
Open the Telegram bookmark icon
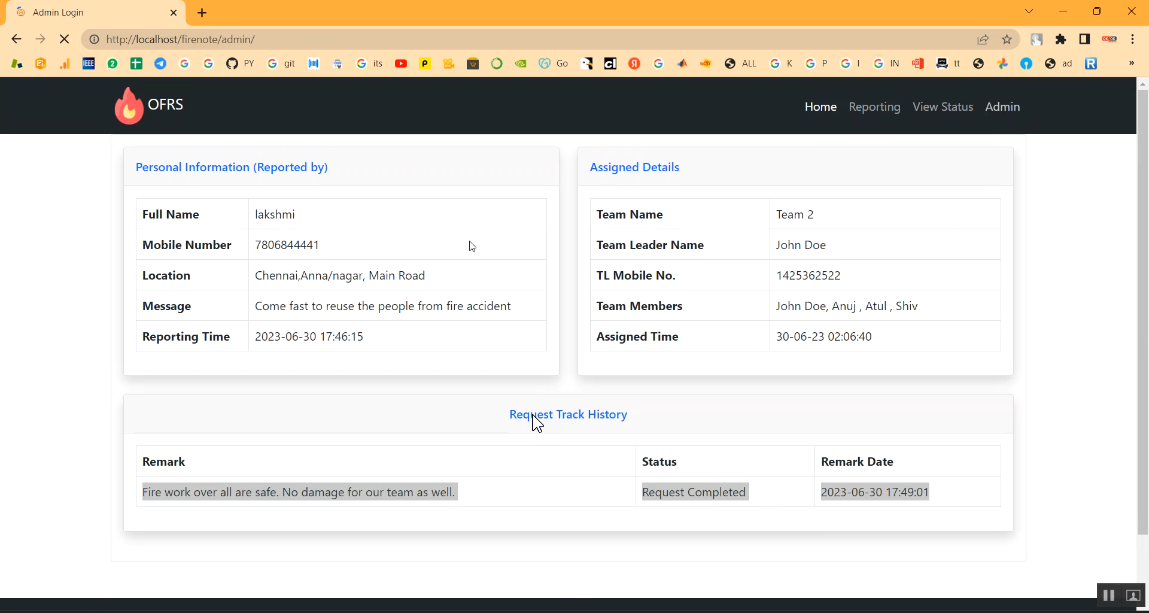160,63
